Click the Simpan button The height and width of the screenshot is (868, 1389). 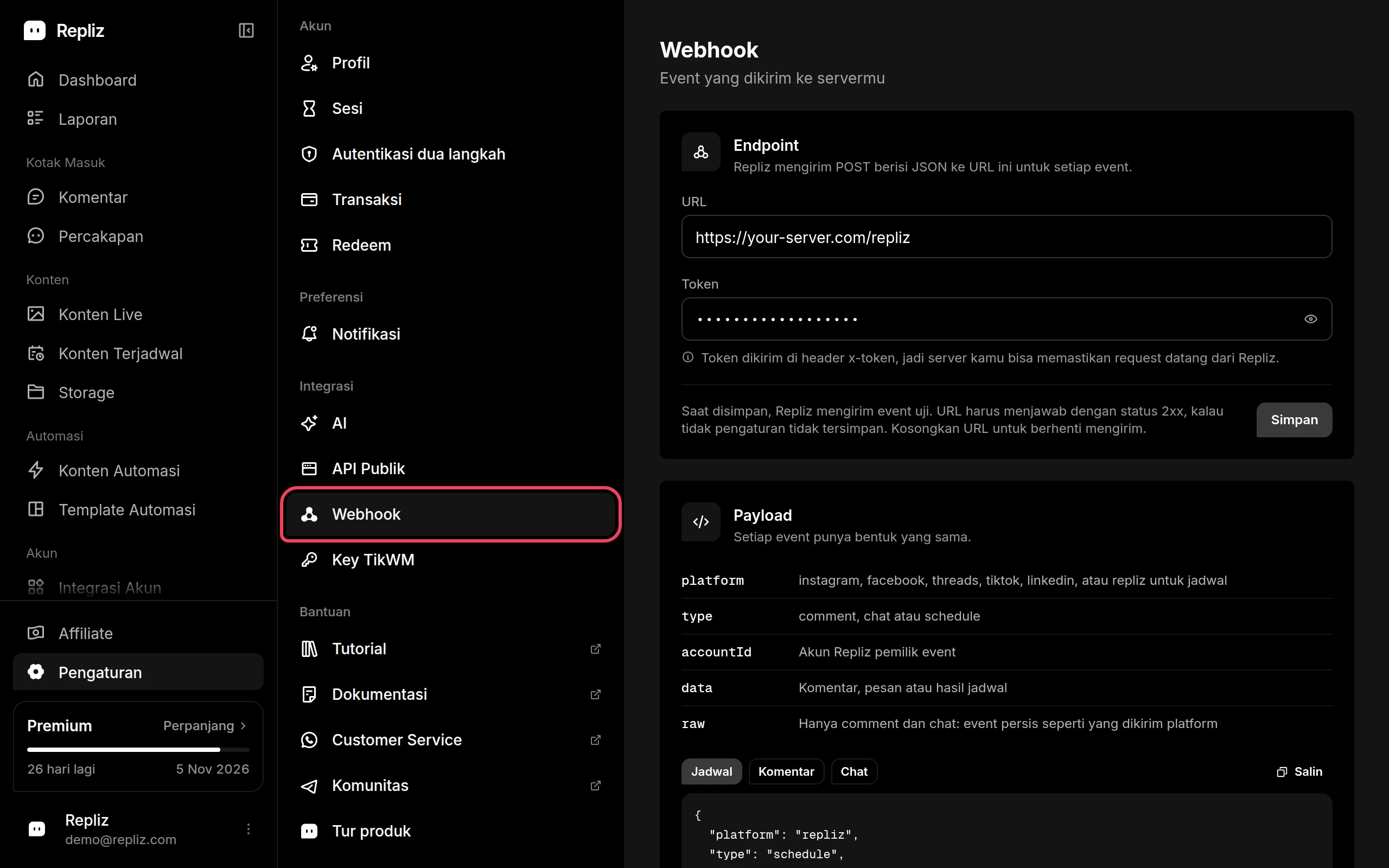(x=1294, y=420)
